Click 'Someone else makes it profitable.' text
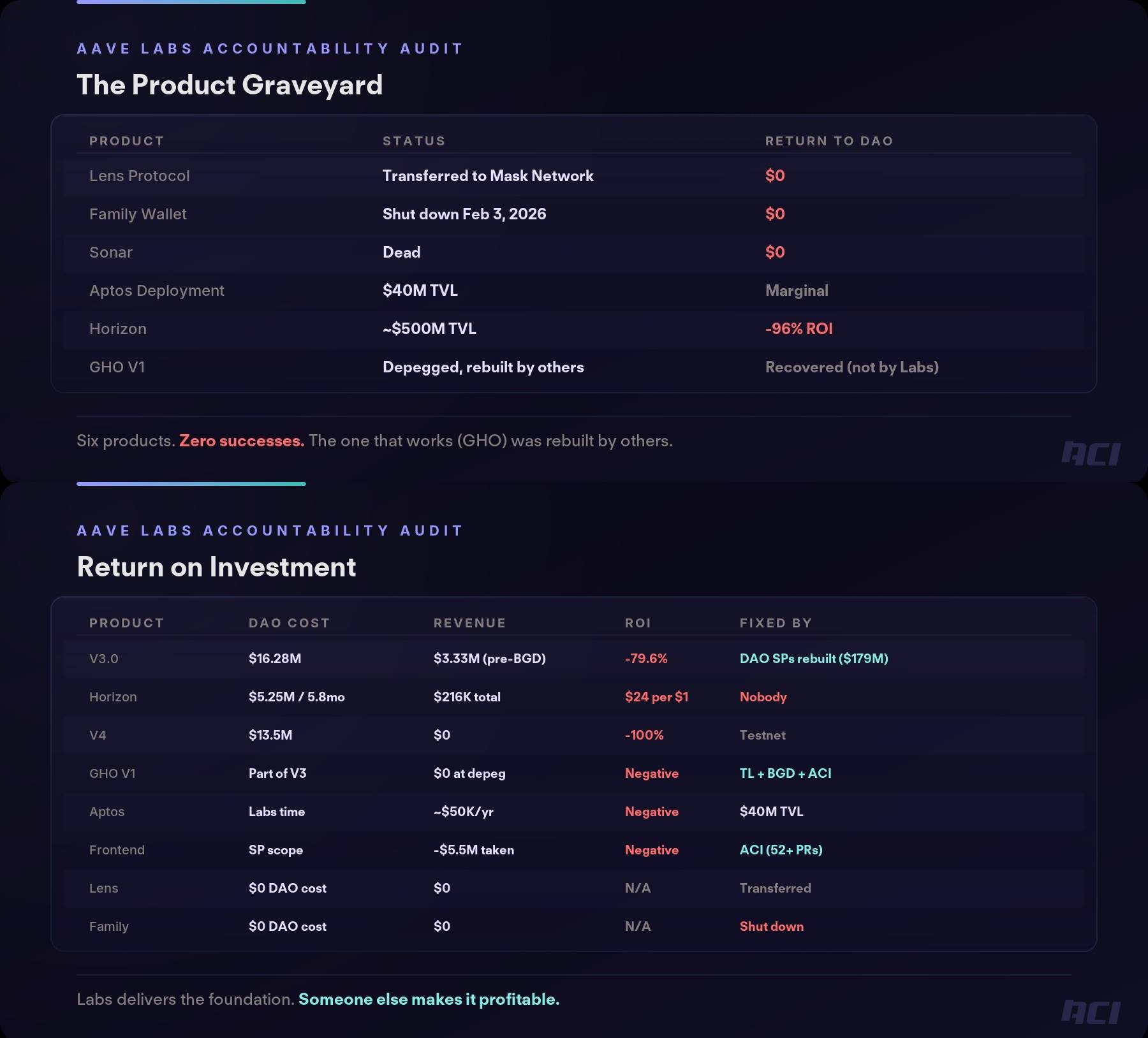Image resolution: width=1148 pixels, height=1038 pixels. point(429,999)
